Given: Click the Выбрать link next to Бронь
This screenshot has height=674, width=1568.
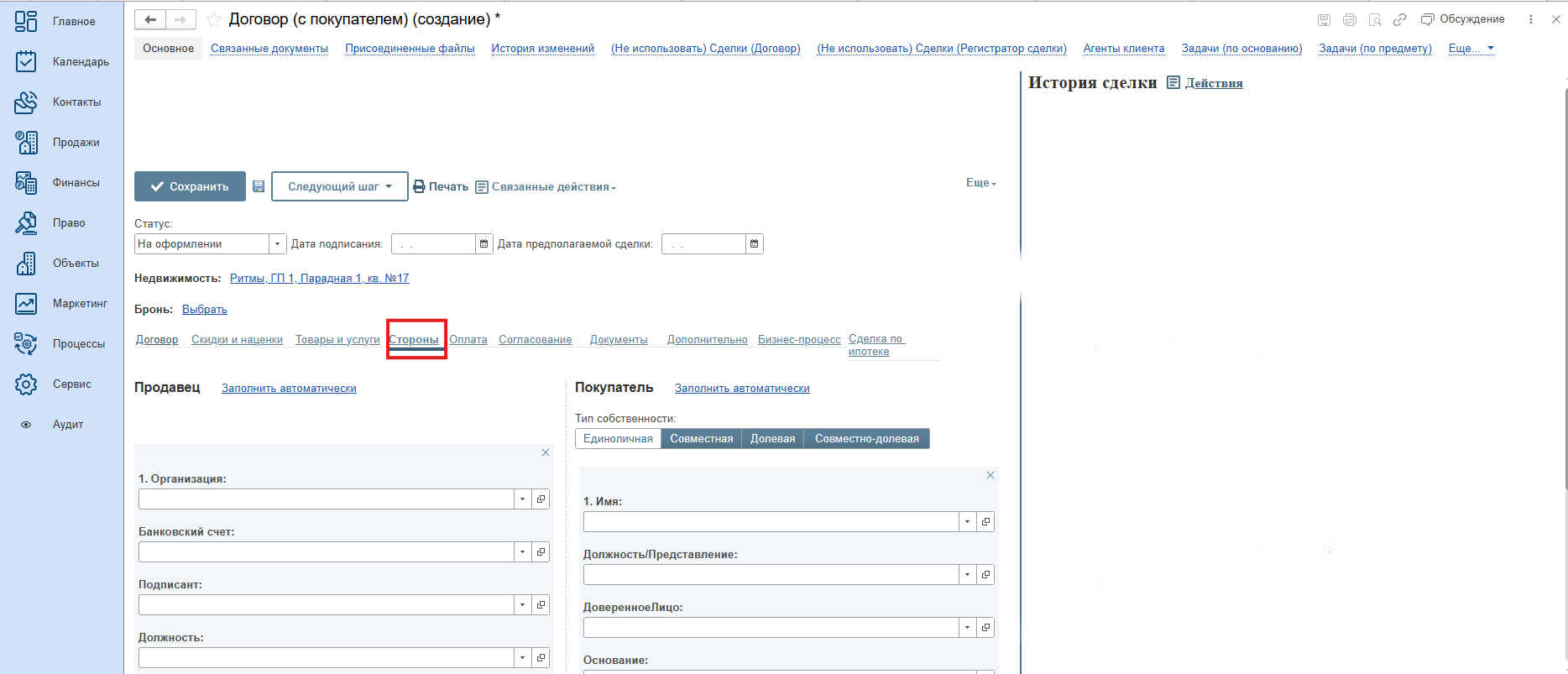Looking at the screenshot, I should 205,310.
